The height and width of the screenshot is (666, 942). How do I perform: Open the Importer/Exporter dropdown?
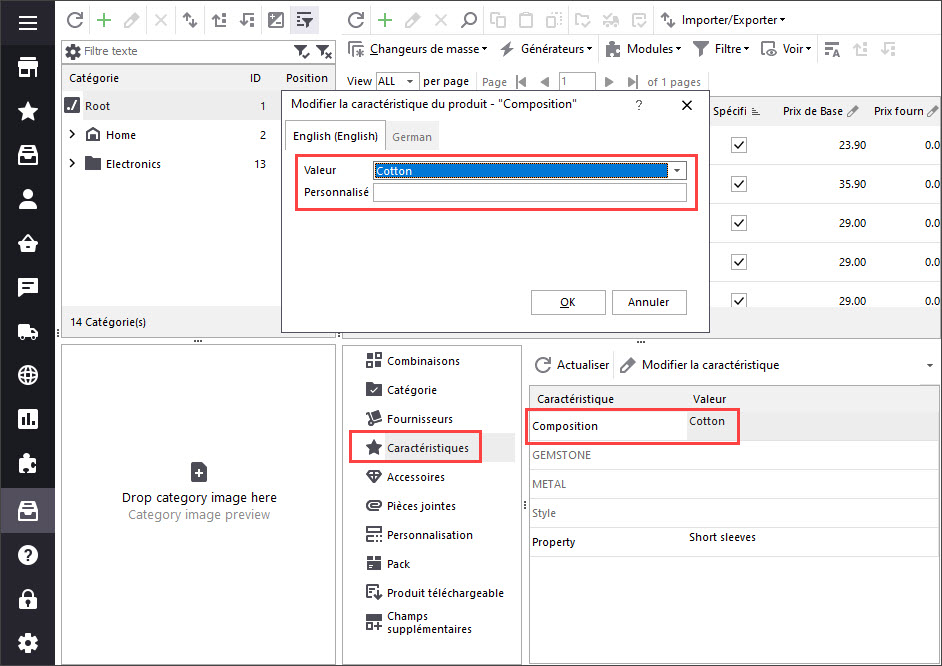723,20
